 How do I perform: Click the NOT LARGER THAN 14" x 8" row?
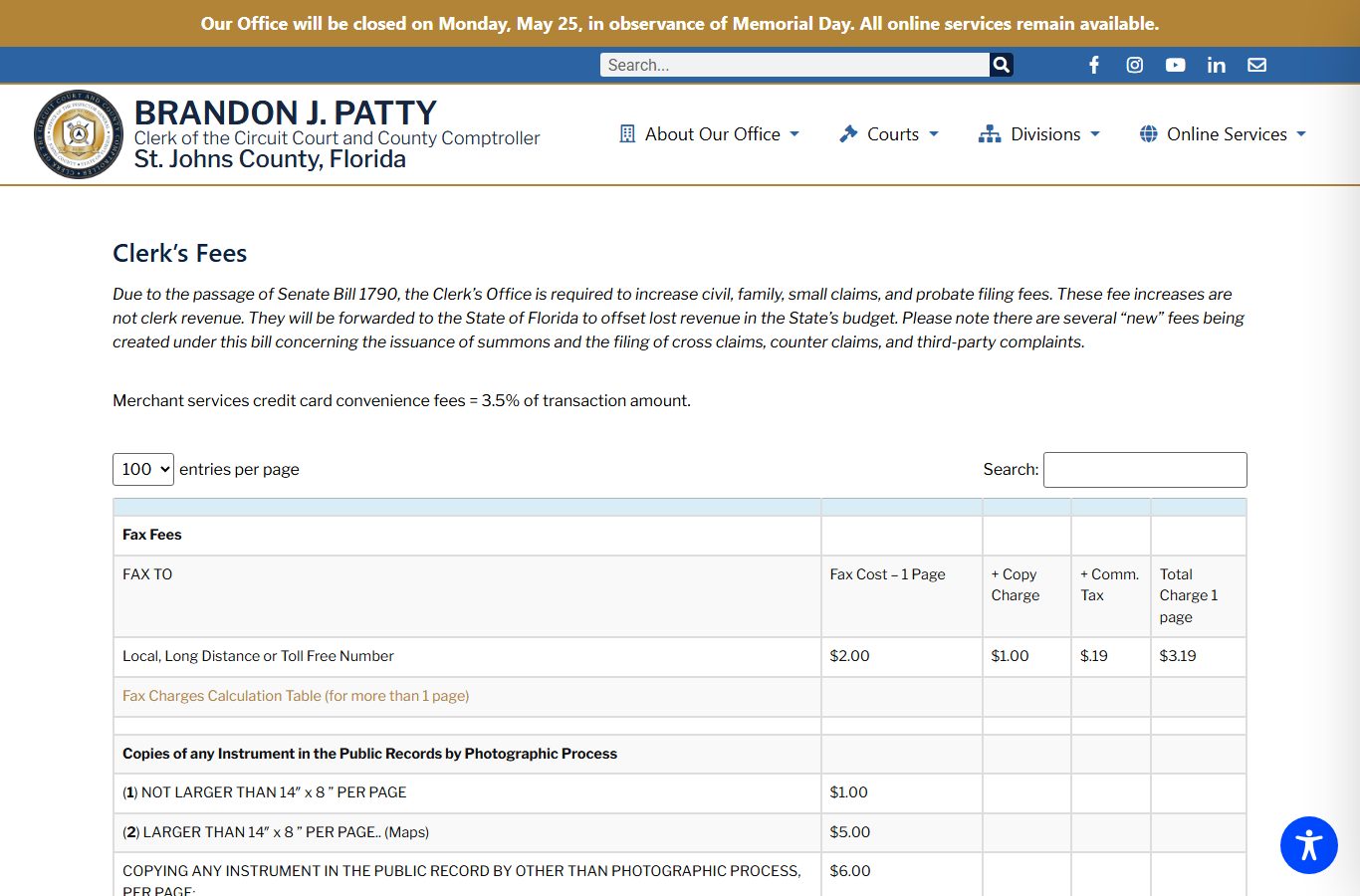point(467,792)
